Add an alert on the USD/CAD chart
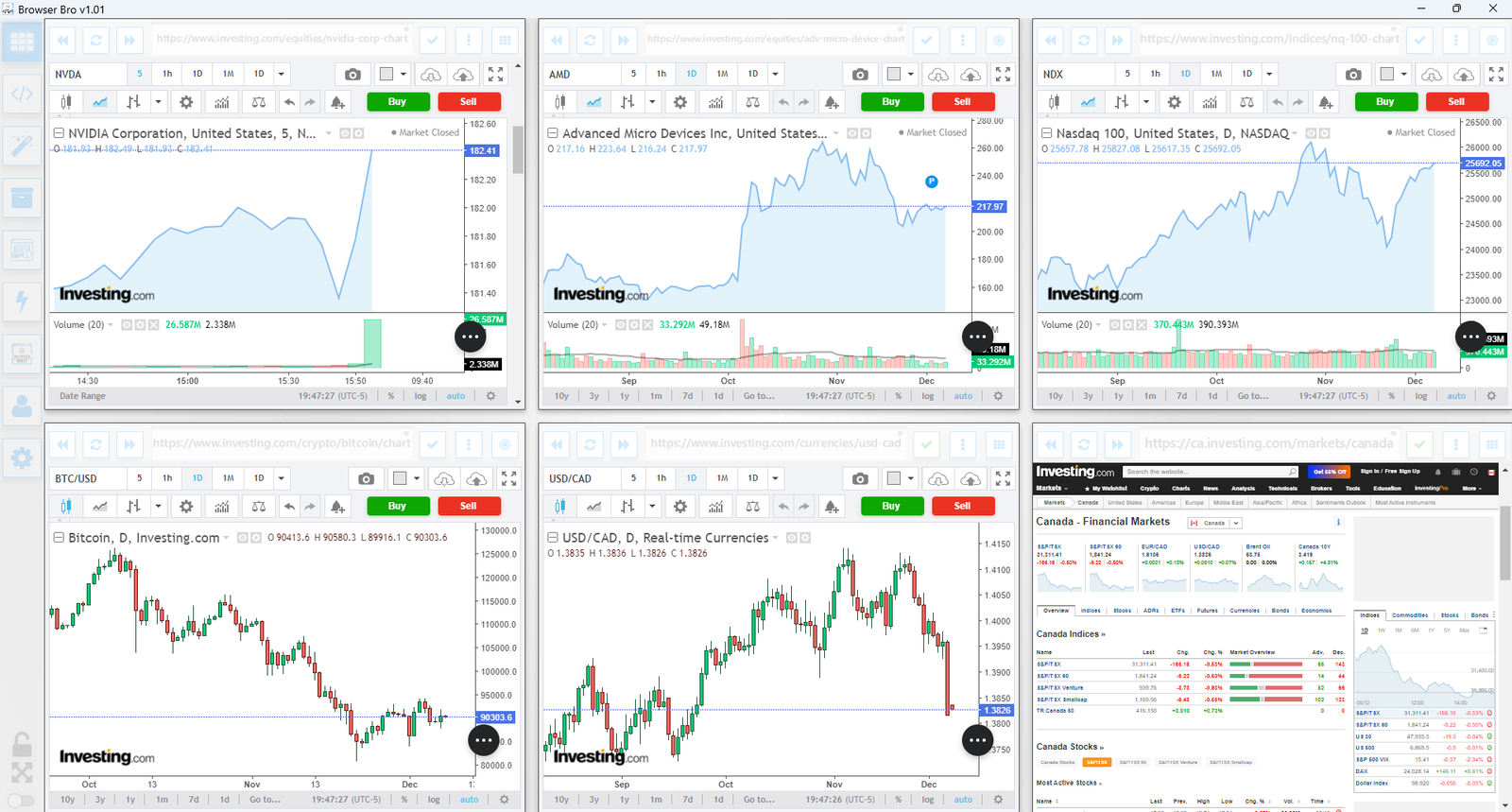The height and width of the screenshot is (812, 1512). coord(831,507)
